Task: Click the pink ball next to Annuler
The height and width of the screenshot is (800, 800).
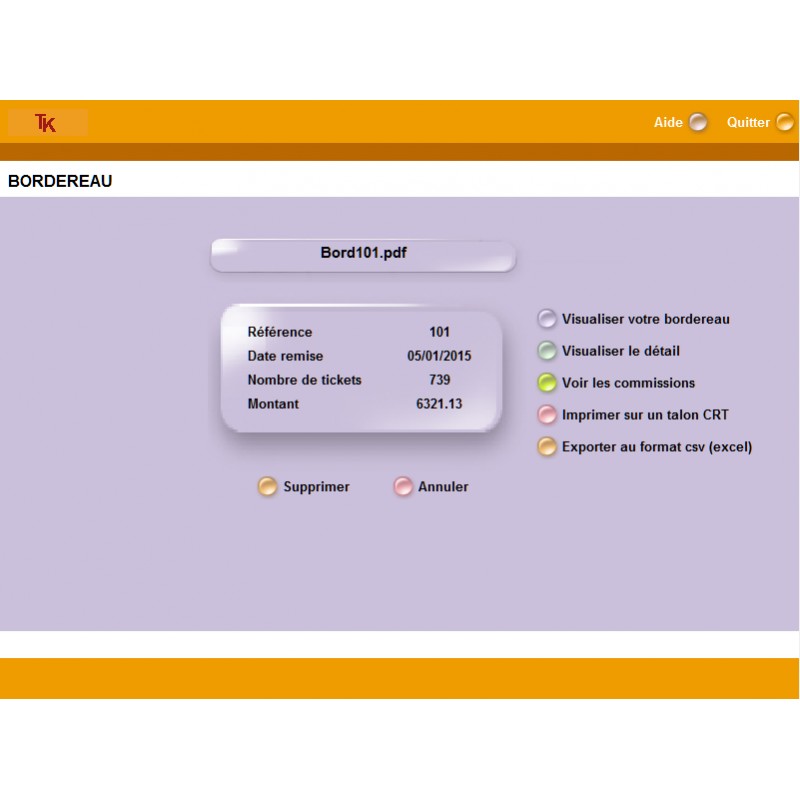Action: point(403,487)
